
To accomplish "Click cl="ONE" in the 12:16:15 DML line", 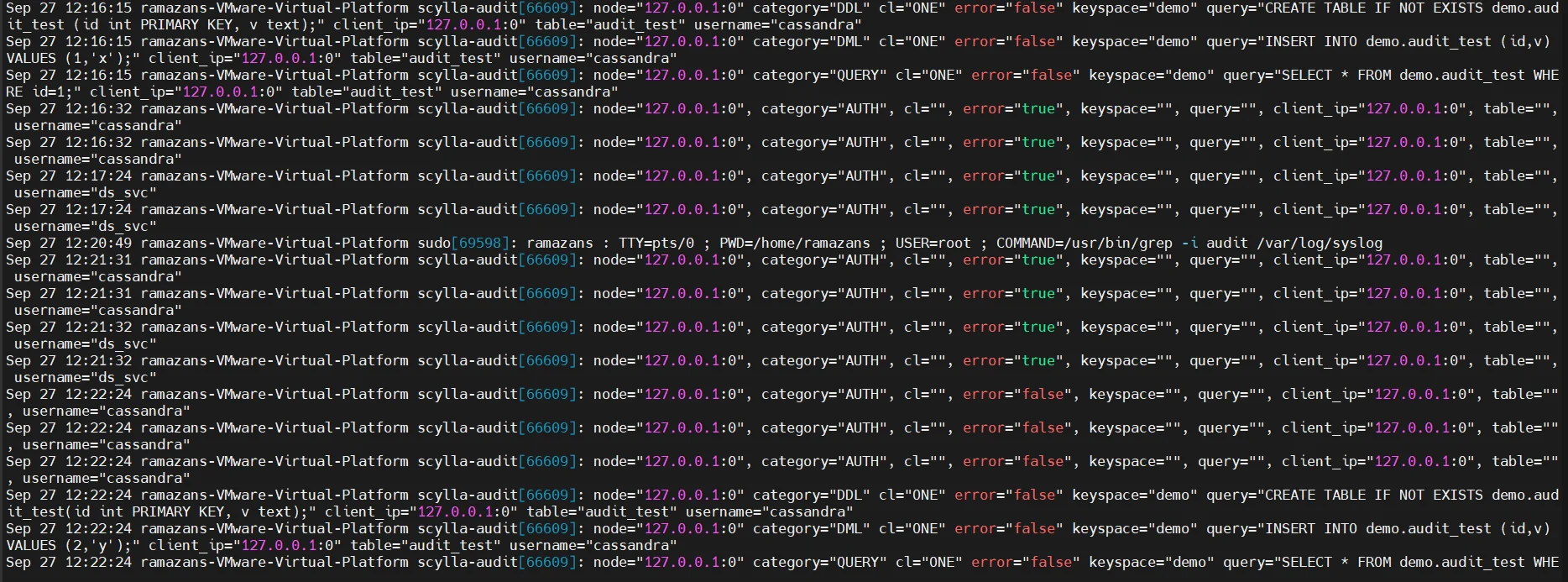I will pos(912,41).
